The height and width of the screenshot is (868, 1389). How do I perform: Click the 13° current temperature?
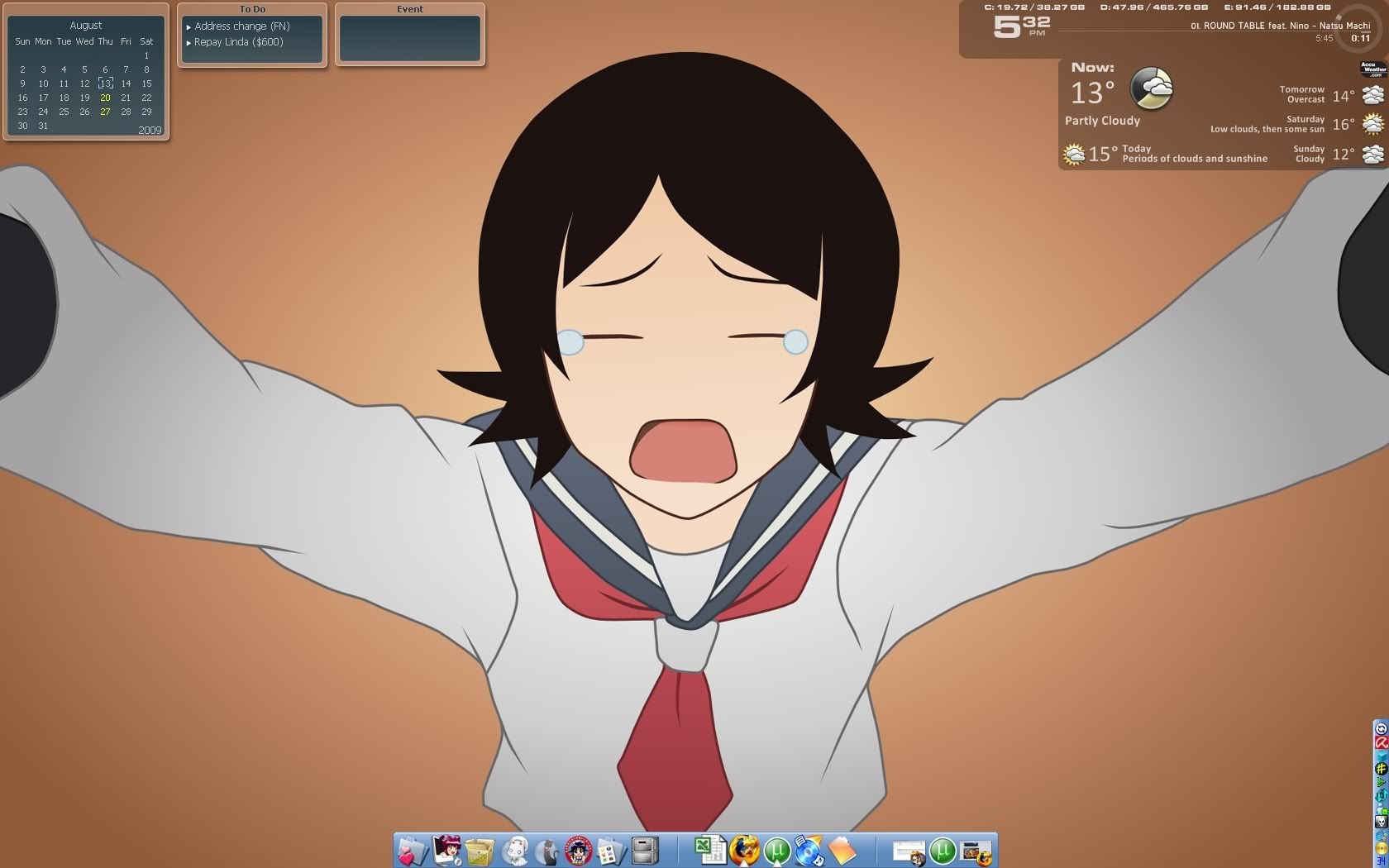[x=1092, y=93]
